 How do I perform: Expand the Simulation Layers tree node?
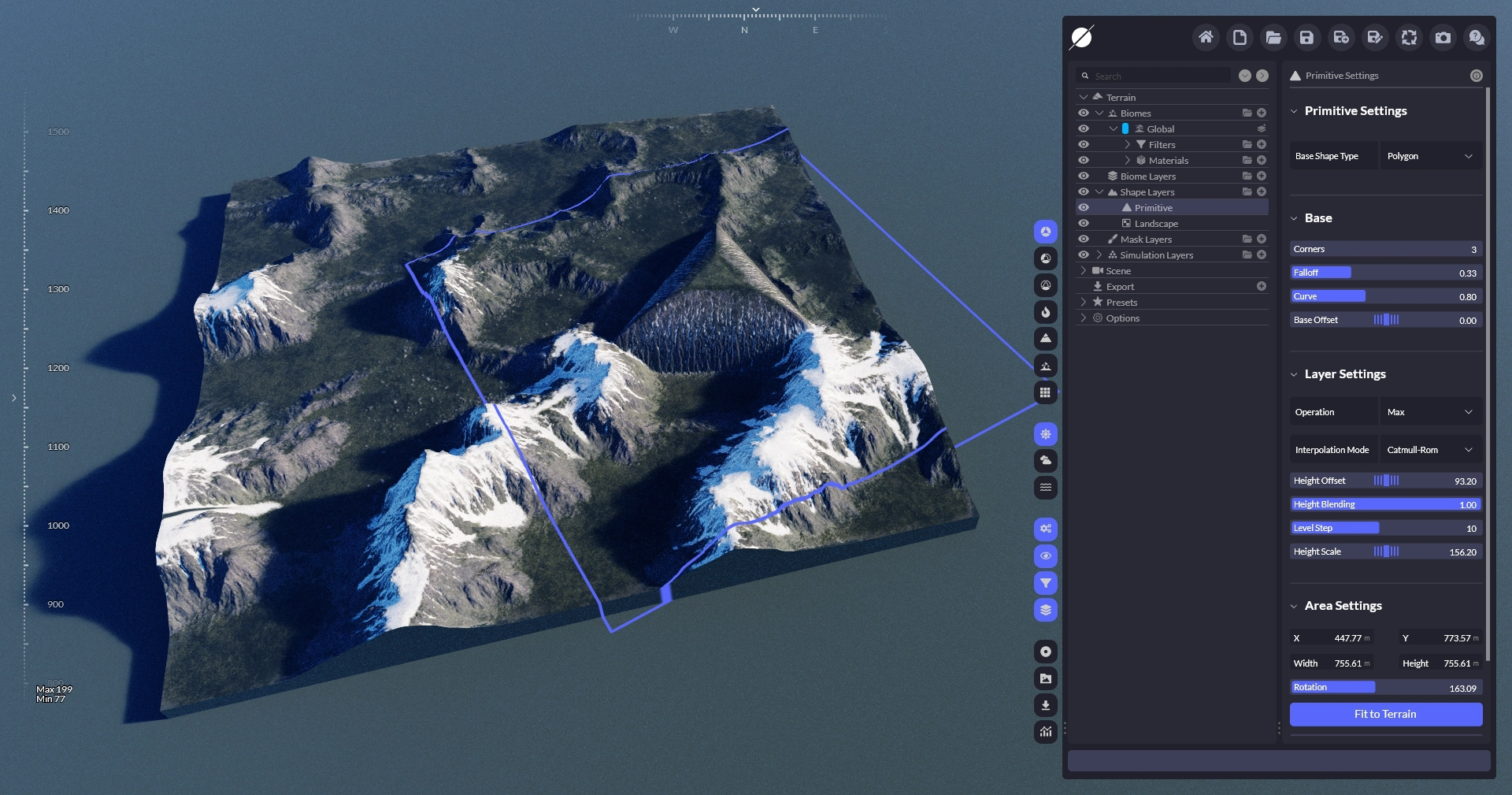click(x=1099, y=254)
